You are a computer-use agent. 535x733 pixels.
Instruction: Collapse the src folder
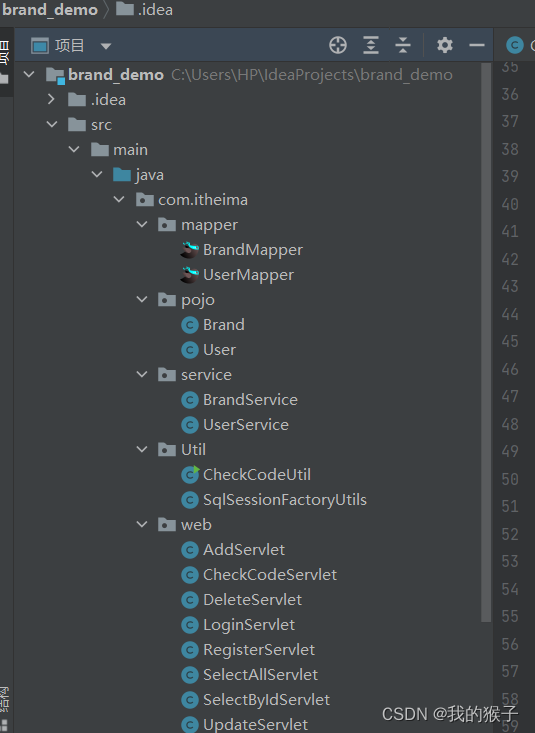[x=52, y=124]
